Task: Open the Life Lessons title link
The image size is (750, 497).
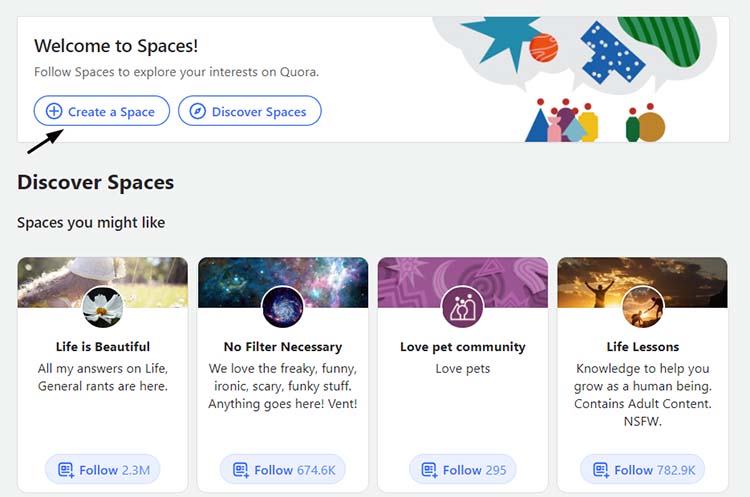Action: click(x=642, y=346)
